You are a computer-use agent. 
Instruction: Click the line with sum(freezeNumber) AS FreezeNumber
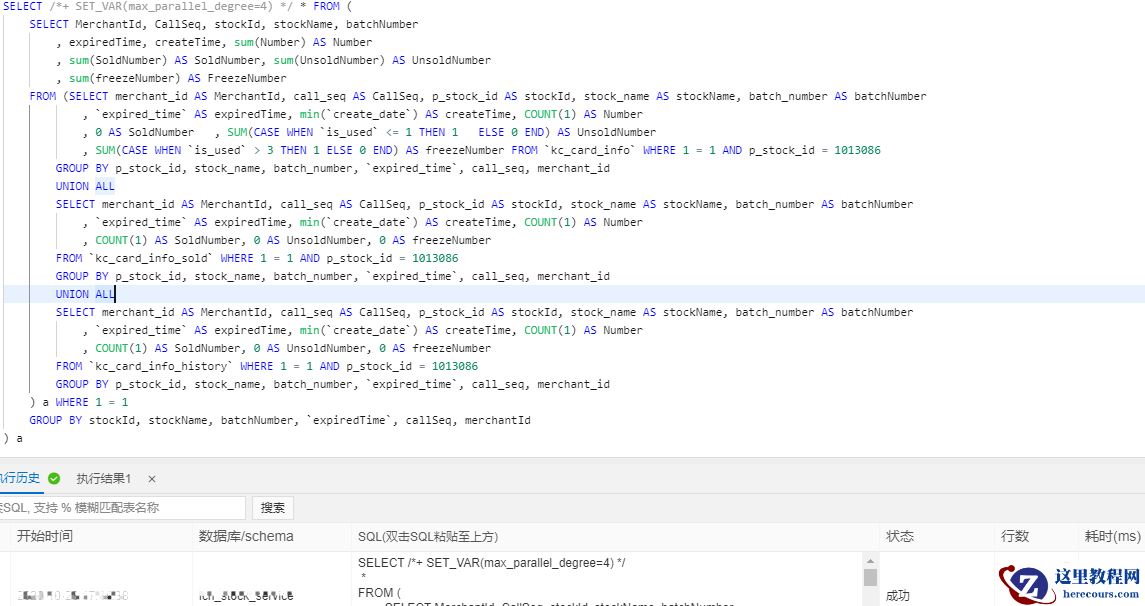[x=172, y=78]
